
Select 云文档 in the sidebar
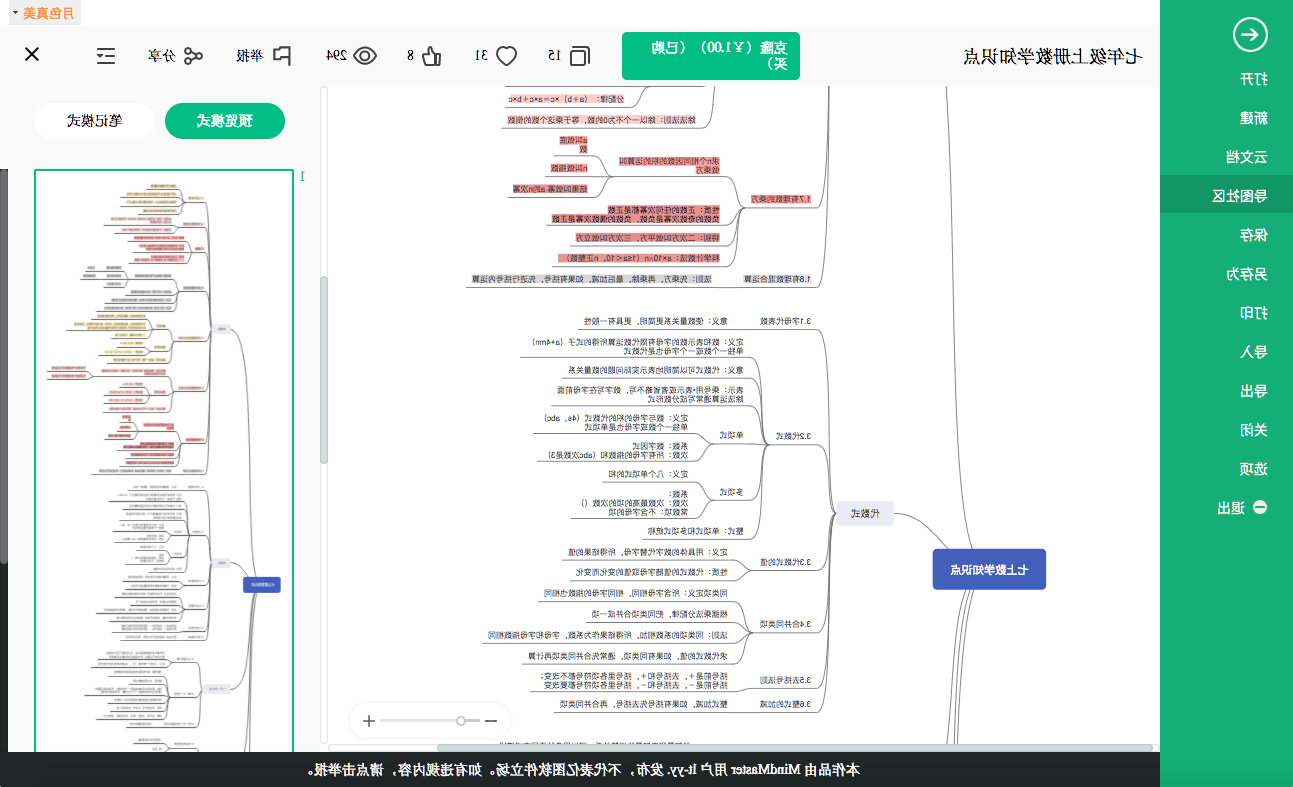coord(1247,157)
